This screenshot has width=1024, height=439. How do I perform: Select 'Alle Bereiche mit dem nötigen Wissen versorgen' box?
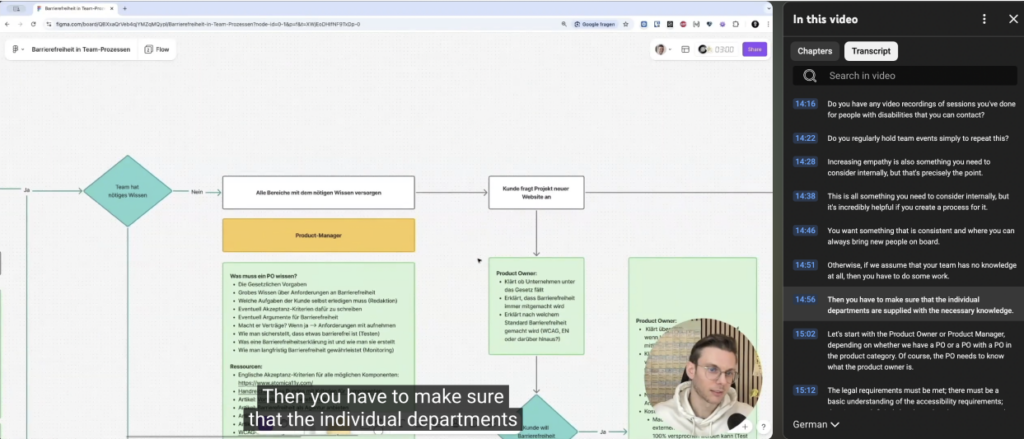pos(319,193)
